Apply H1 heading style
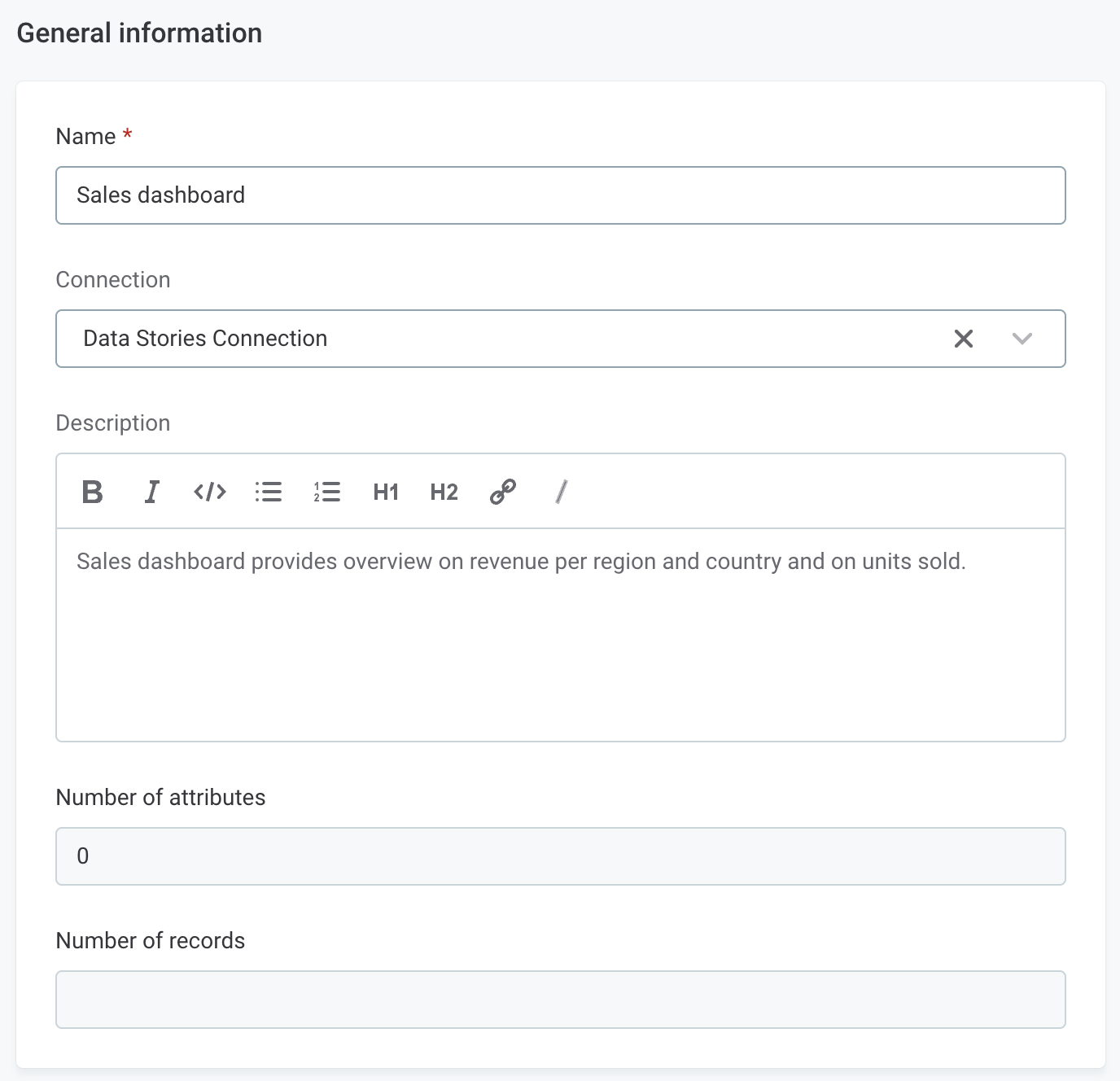This screenshot has height=1081, width=1120. pos(386,492)
